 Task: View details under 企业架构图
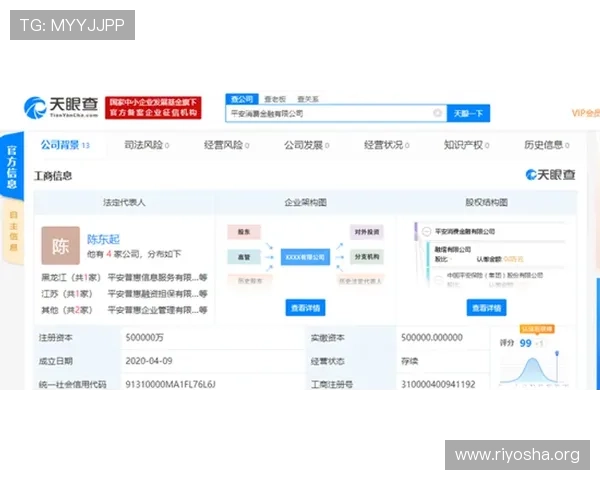click(x=305, y=308)
